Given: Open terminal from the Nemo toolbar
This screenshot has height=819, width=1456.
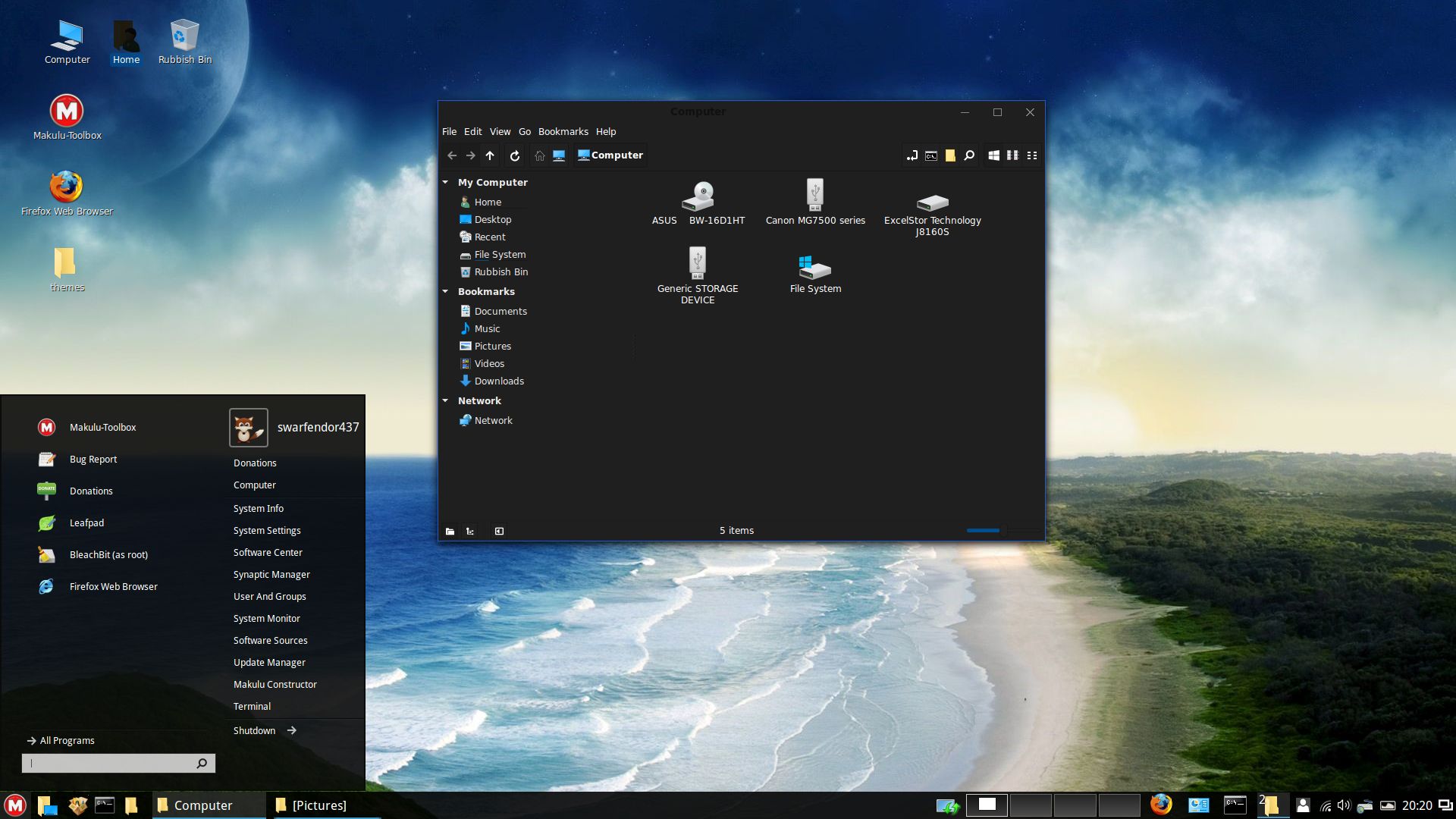Looking at the screenshot, I should coord(930,155).
